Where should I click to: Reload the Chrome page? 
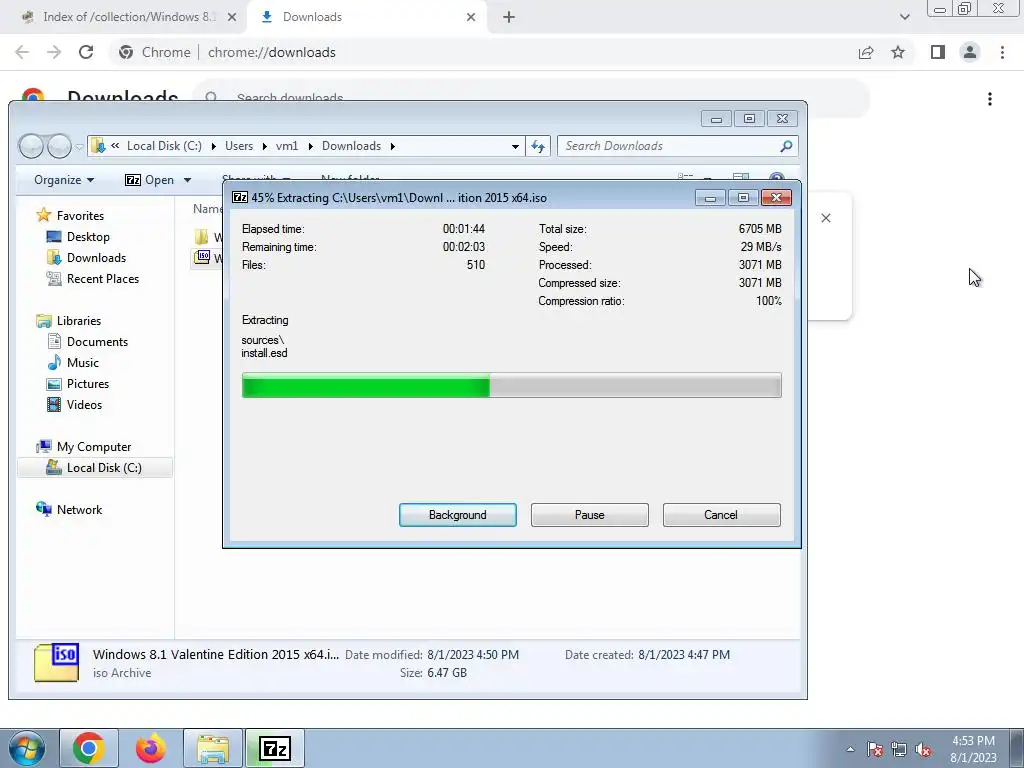tap(86, 52)
